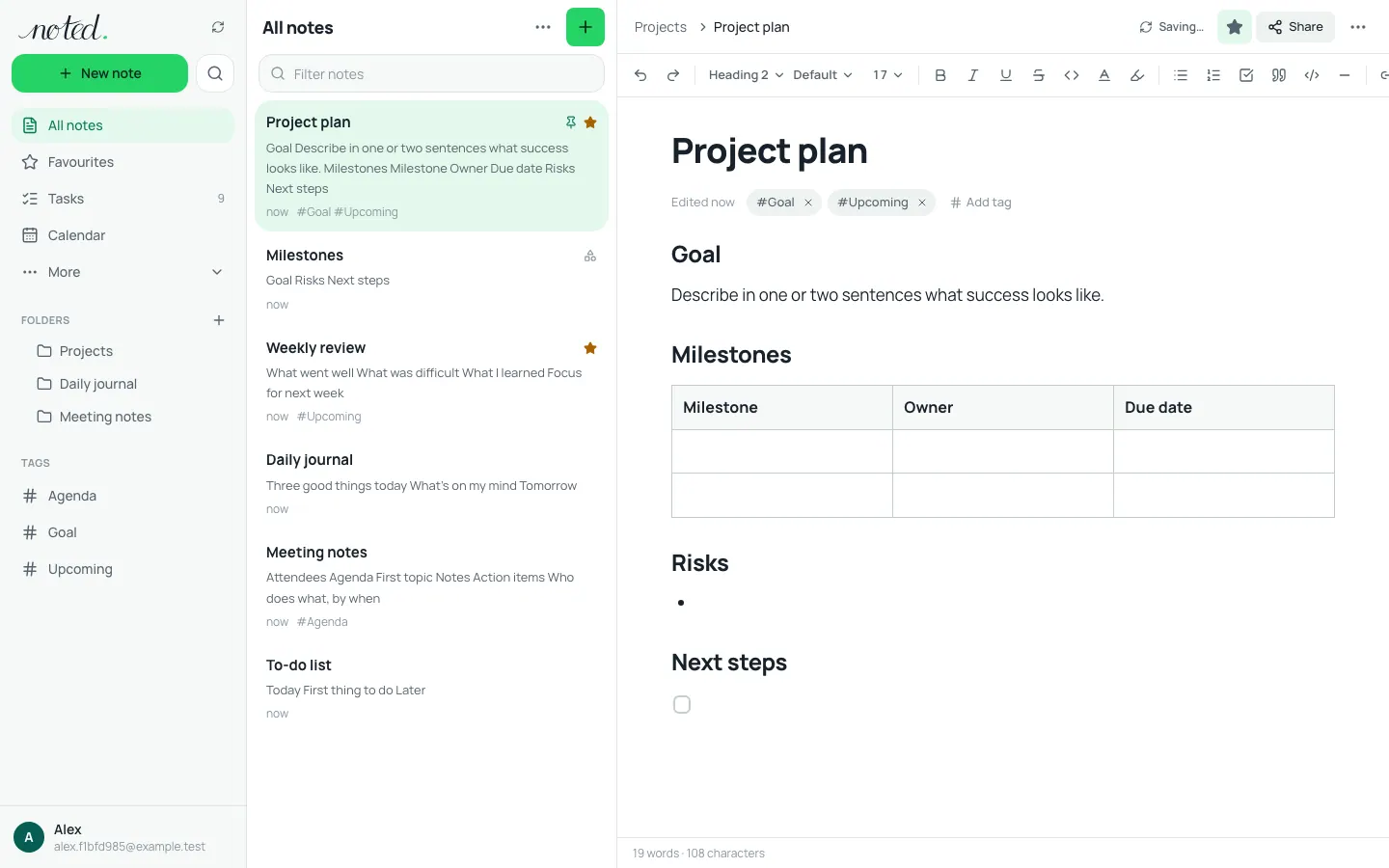Click Add tag field
1389x868 pixels.
pos(981,203)
